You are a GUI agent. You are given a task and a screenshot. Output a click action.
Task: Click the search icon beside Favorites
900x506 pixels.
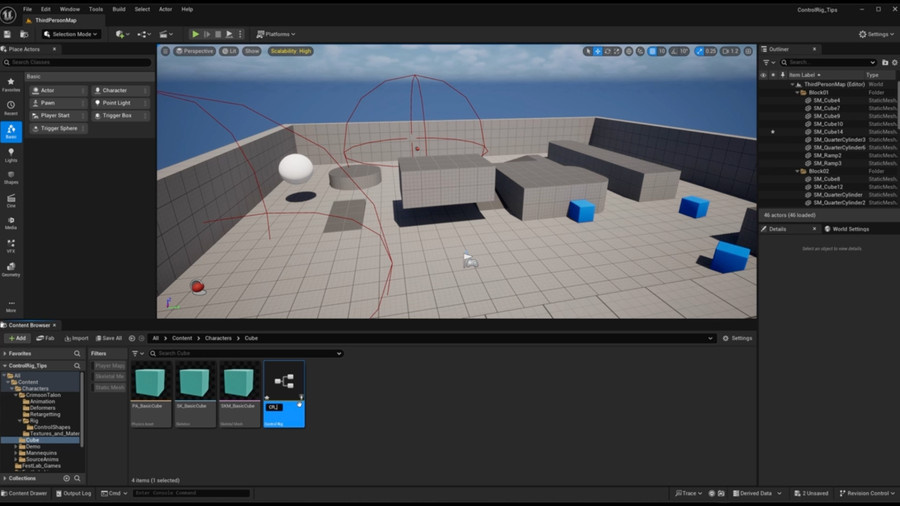(x=77, y=353)
